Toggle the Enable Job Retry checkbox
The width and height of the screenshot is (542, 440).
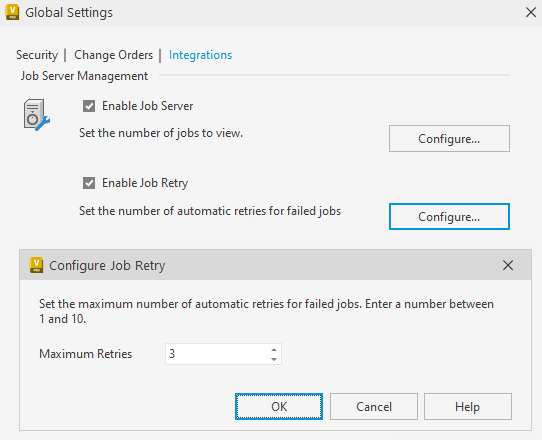(89, 183)
